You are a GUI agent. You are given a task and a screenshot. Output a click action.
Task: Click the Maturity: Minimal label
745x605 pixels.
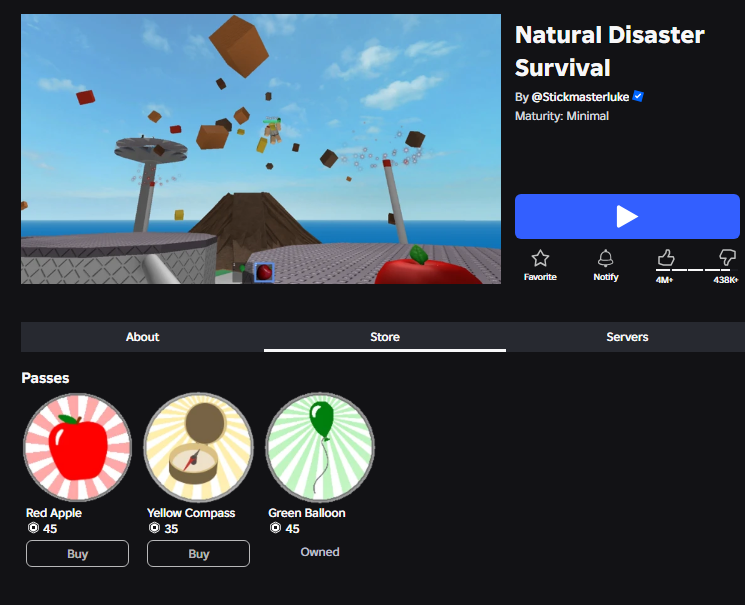coord(562,116)
